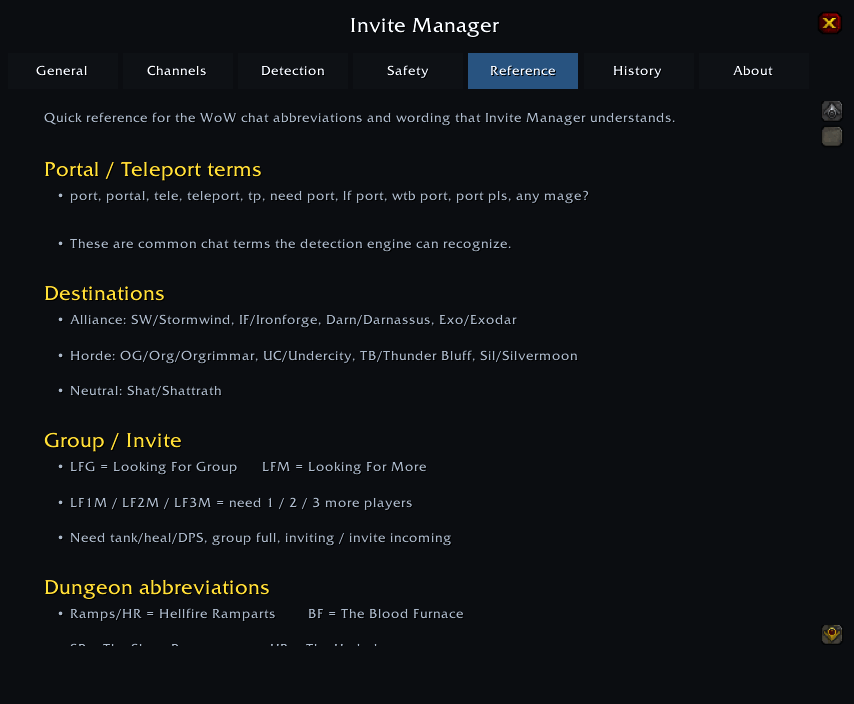Click 'LFM = Looking For More' text
854x704 pixels.
click(x=344, y=467)
